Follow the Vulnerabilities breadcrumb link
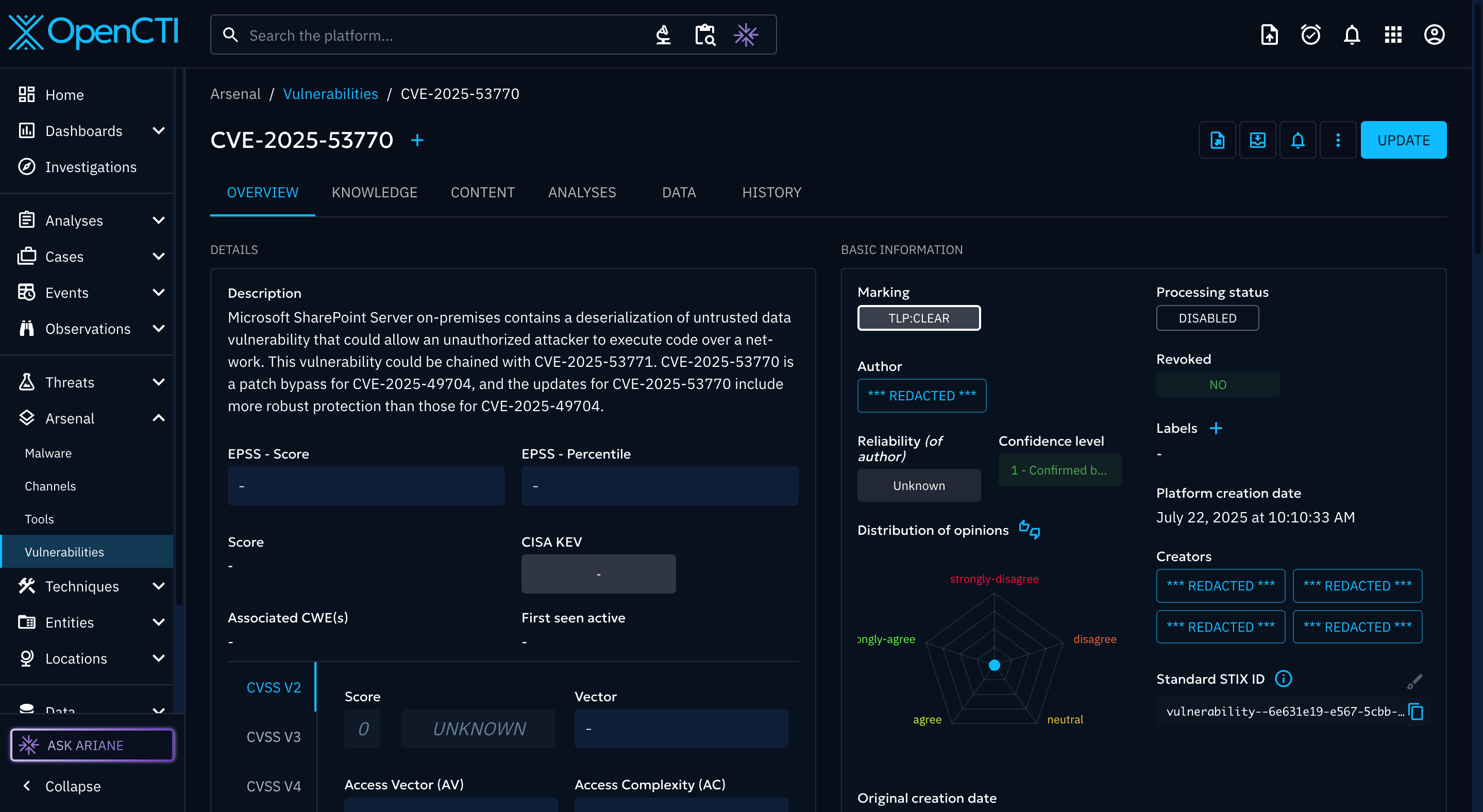 [x=330, y=94]
